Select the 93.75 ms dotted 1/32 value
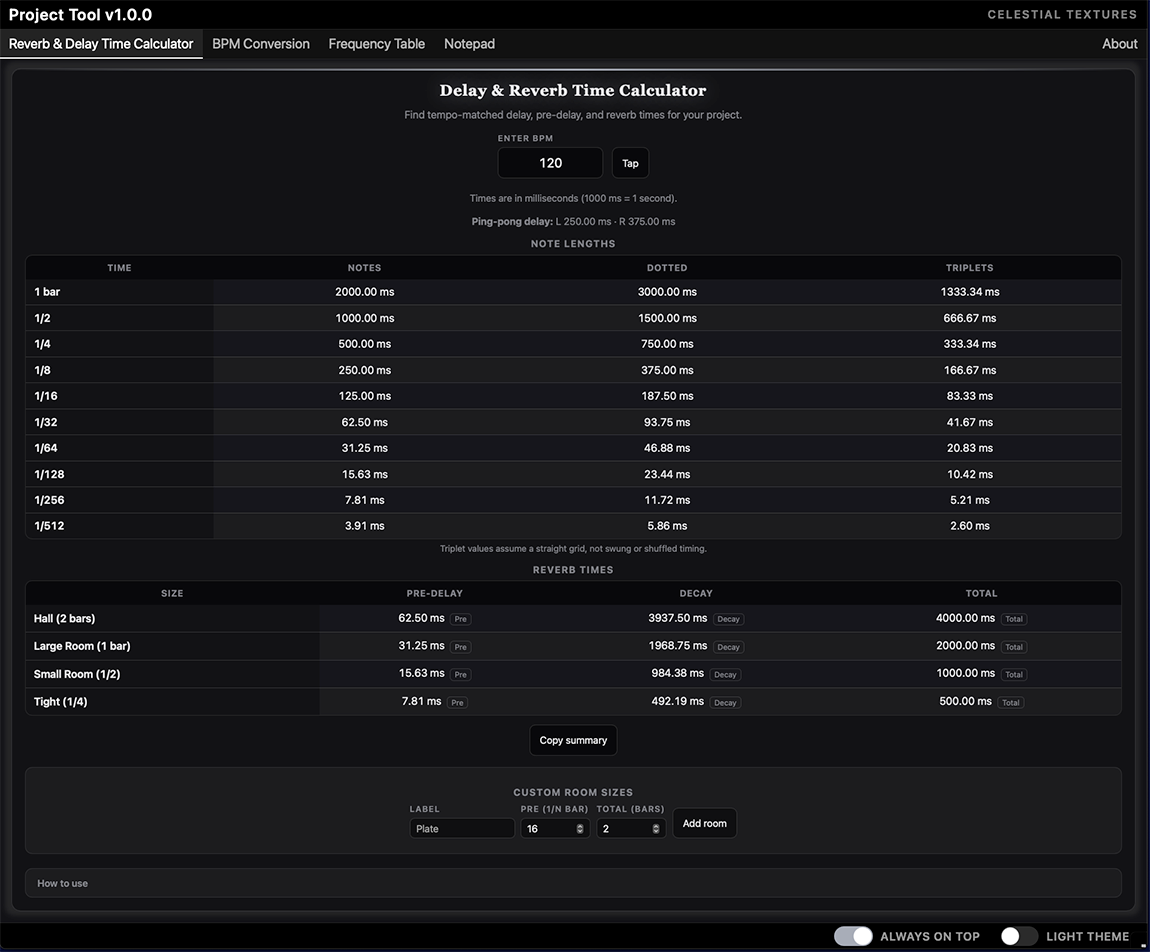1150x952 pixels. click(667, 422)
